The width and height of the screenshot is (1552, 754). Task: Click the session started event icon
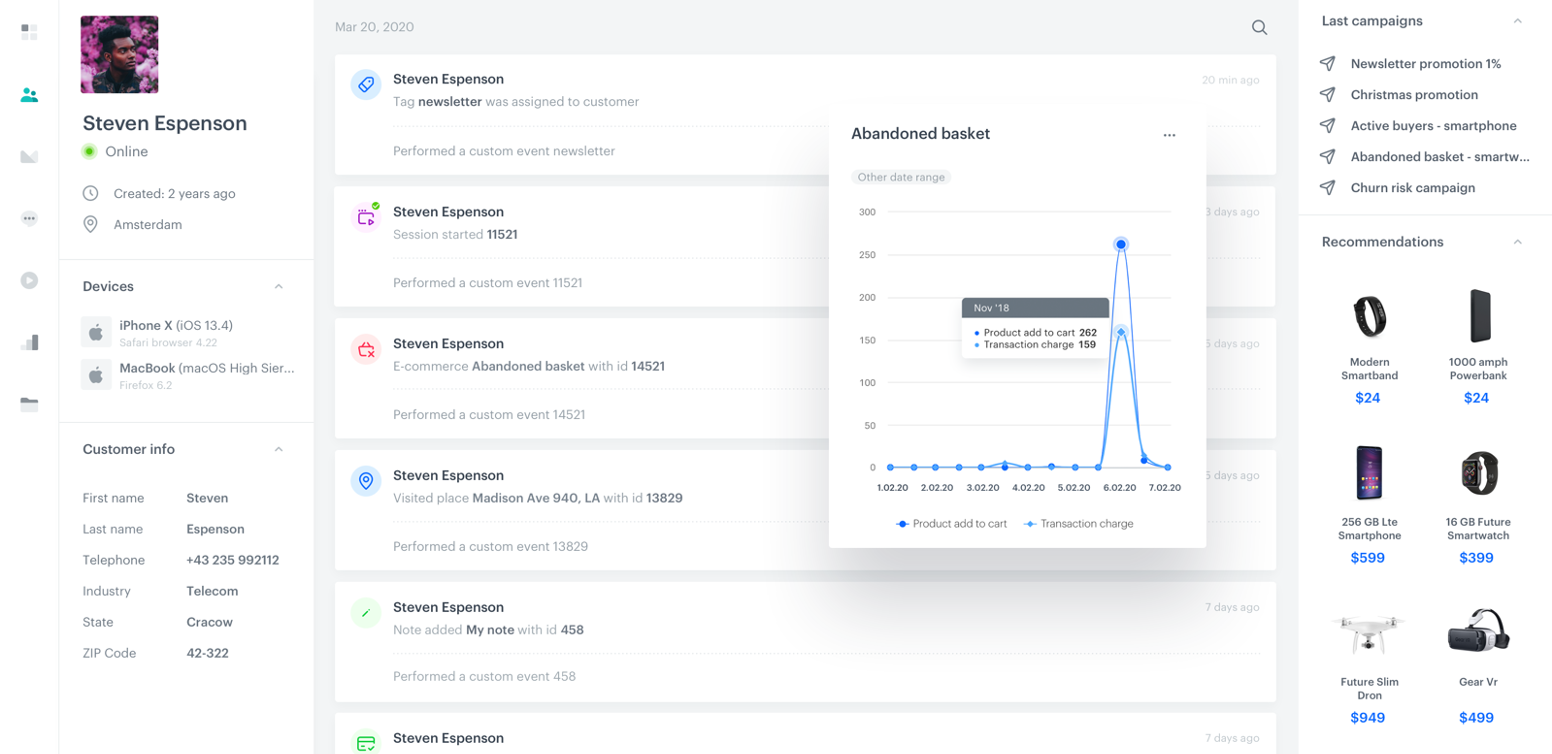[366, 217]
